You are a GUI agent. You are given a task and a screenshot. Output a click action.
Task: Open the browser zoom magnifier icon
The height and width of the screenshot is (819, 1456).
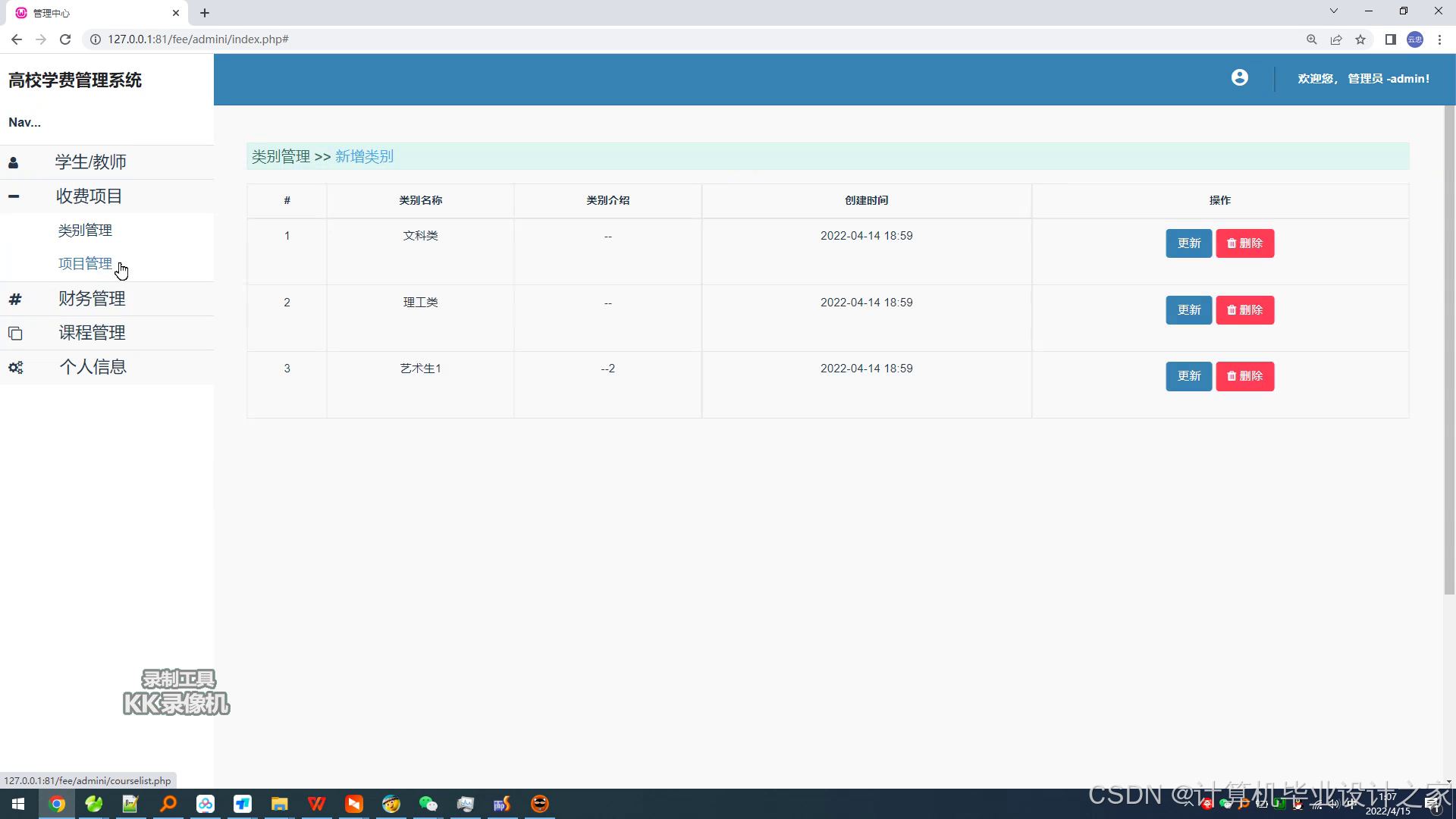(1311, 39)
